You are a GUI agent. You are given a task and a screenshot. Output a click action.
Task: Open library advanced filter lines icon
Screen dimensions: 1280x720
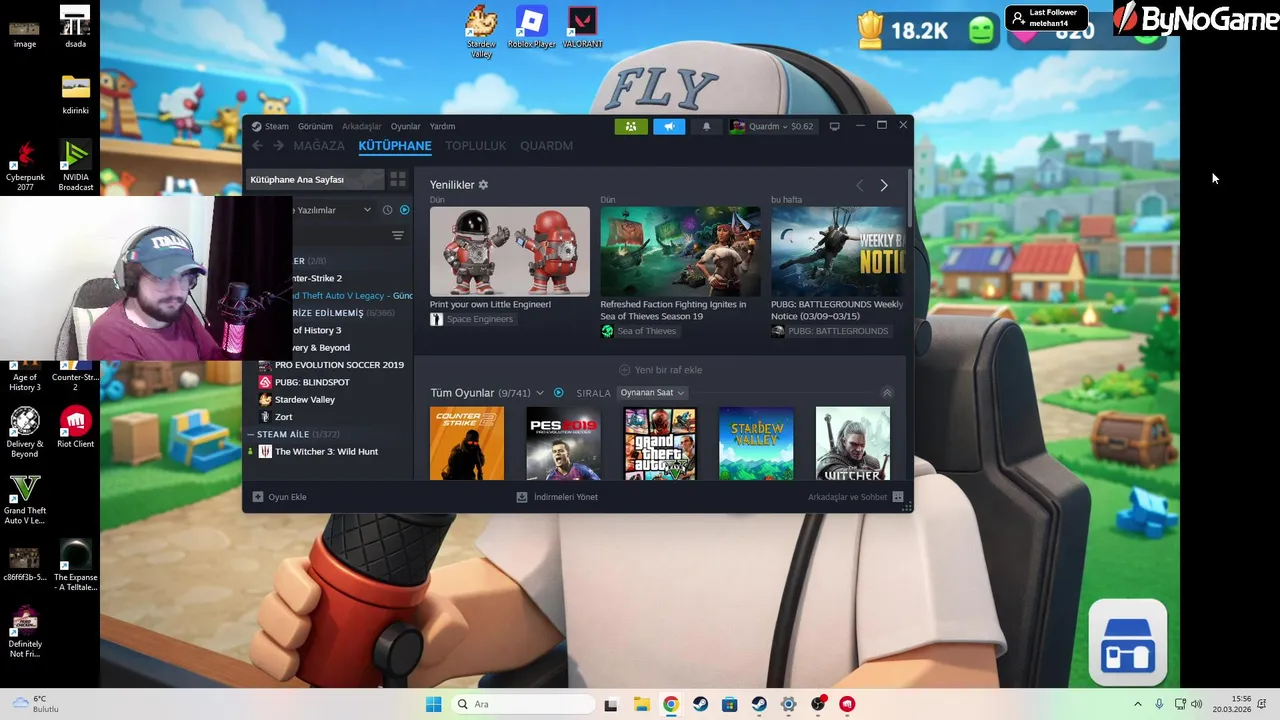pos(398,236)
